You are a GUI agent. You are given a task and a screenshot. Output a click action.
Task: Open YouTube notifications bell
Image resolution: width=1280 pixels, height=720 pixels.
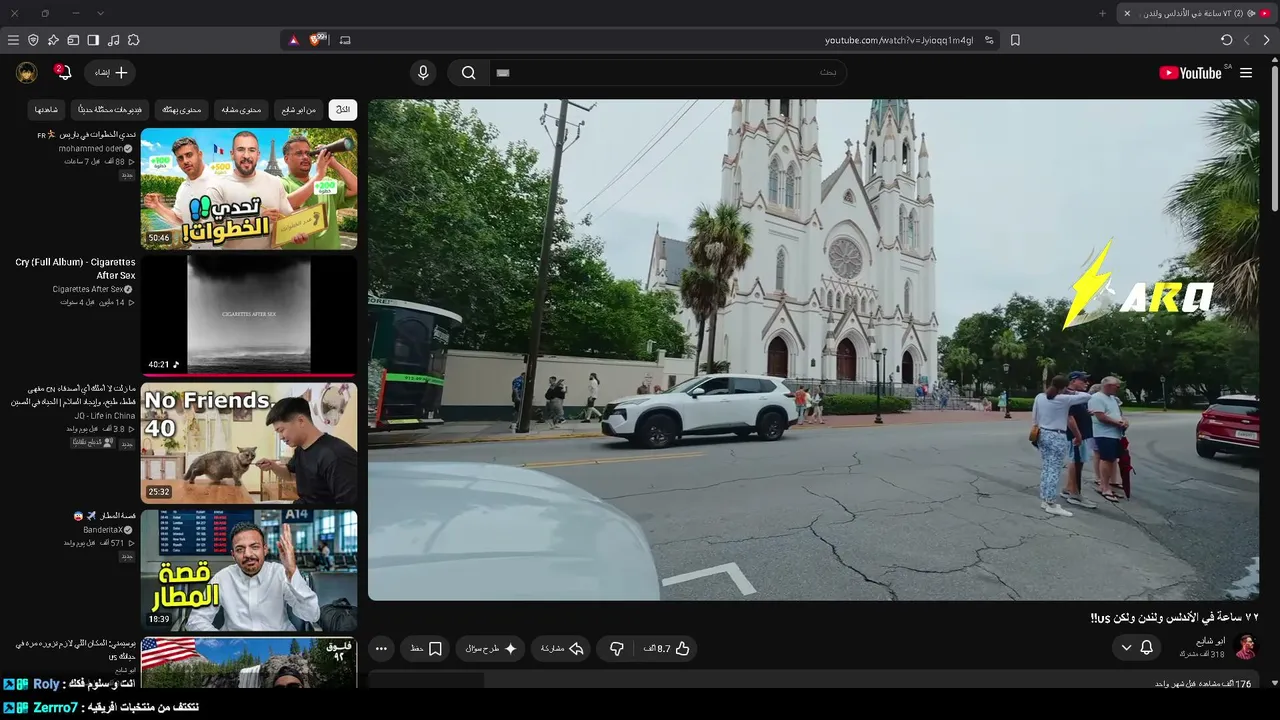pyautogui.click(x=62, y=73)
